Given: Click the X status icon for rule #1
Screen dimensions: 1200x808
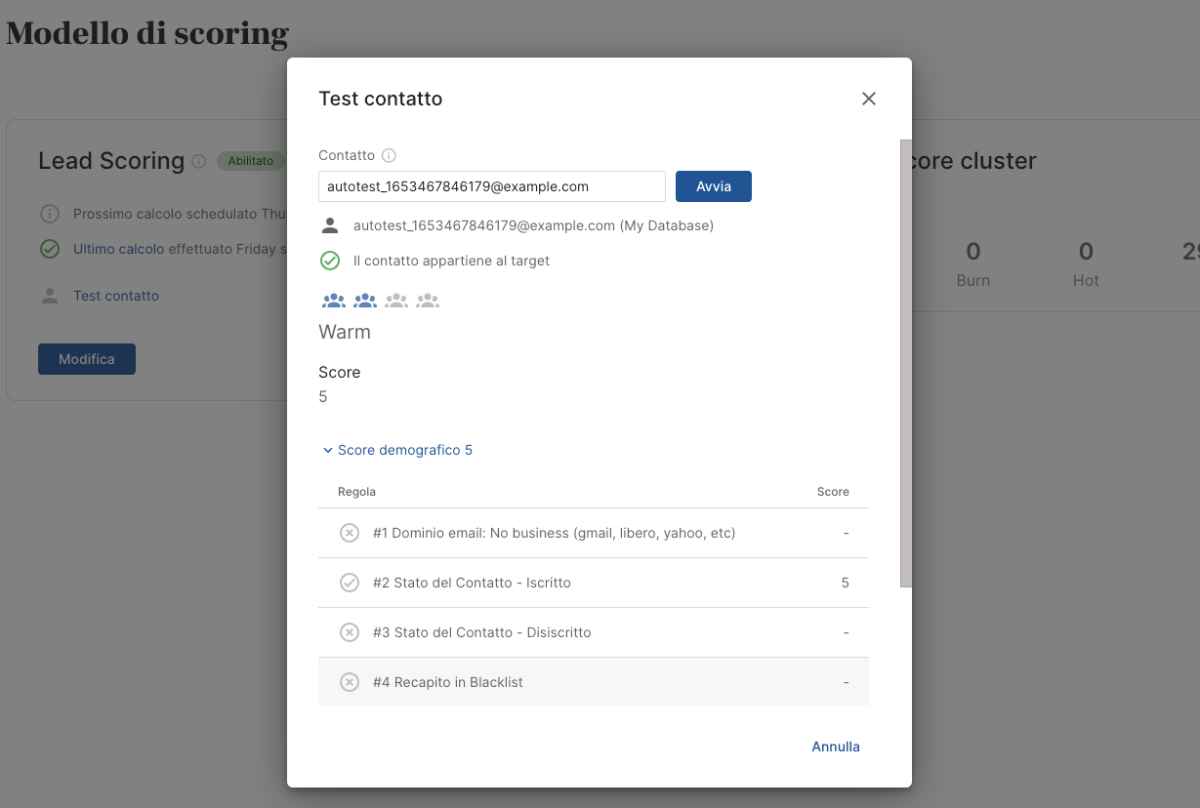Looking at the screenshot, I should point(349,533).
